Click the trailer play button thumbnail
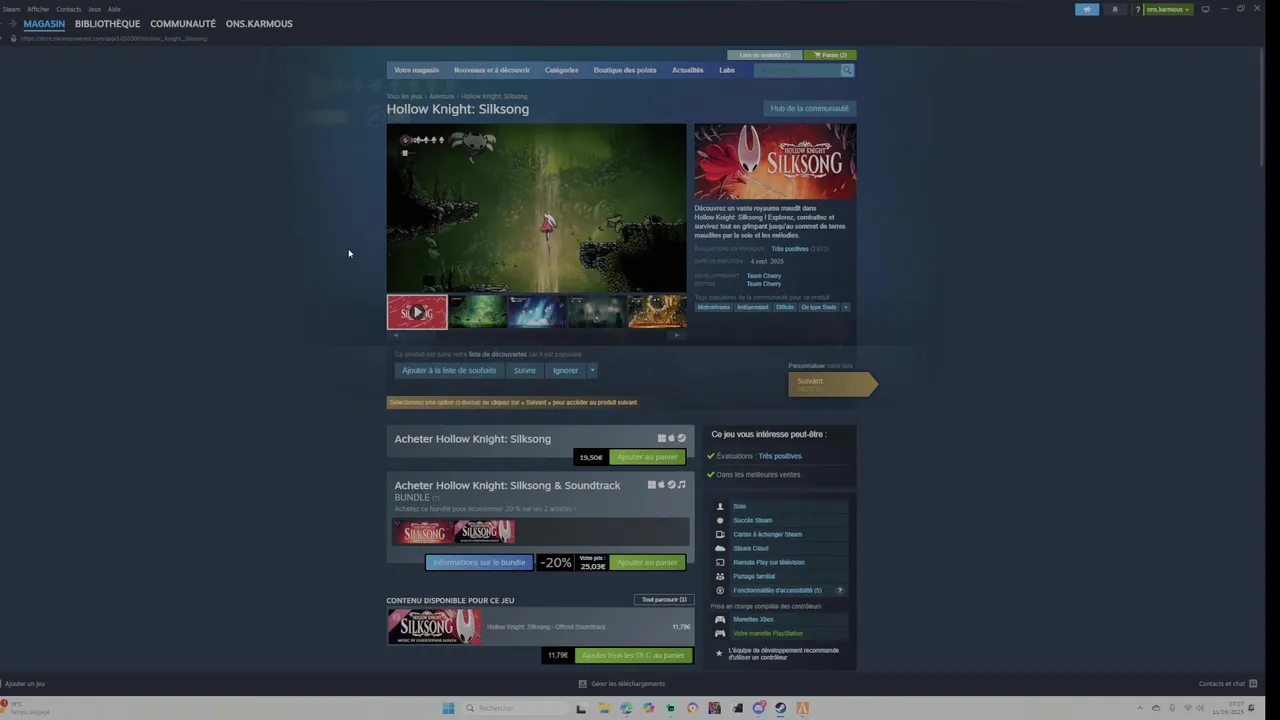 (417, 312)
